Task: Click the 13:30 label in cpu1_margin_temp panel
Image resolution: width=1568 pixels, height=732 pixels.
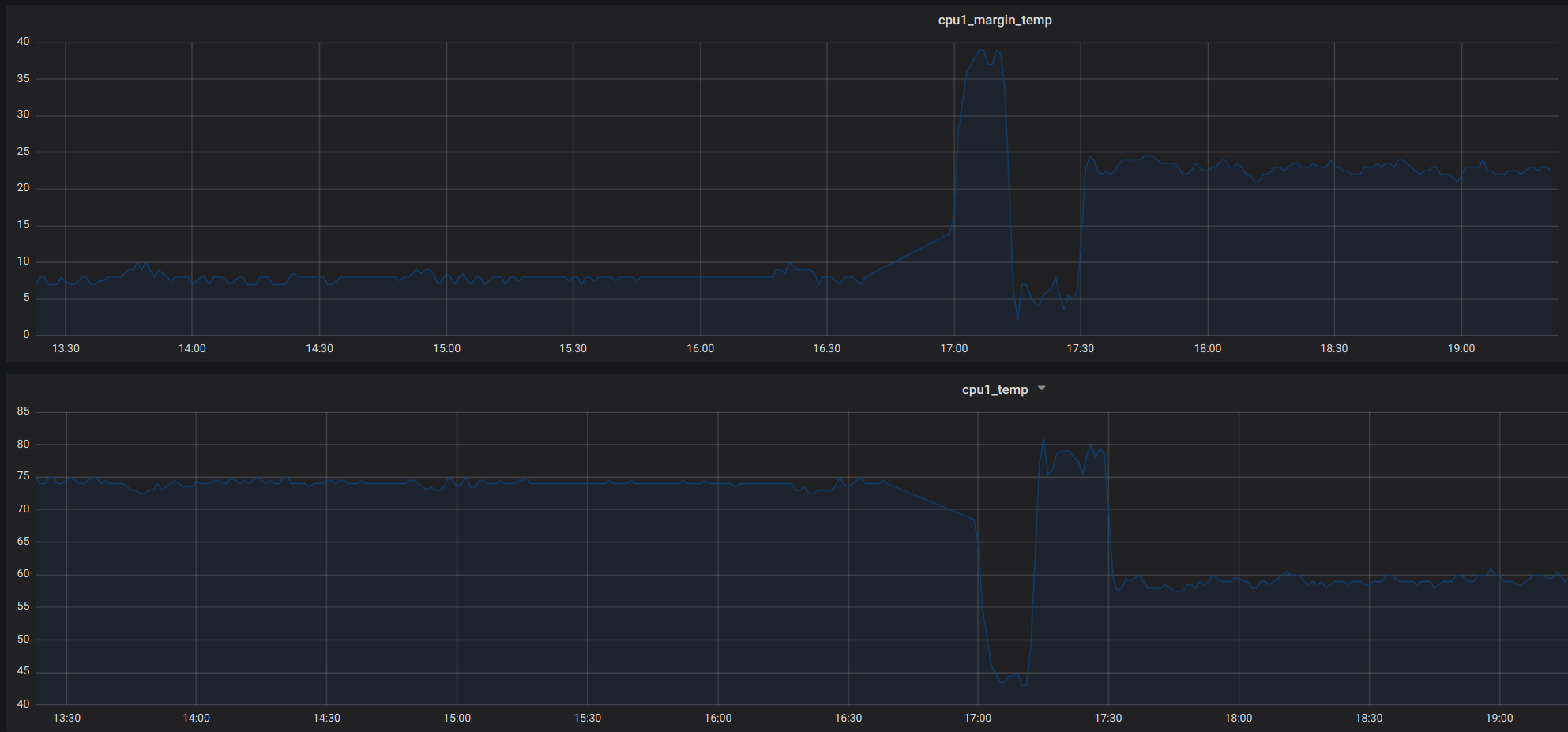Action: point(66,348)
